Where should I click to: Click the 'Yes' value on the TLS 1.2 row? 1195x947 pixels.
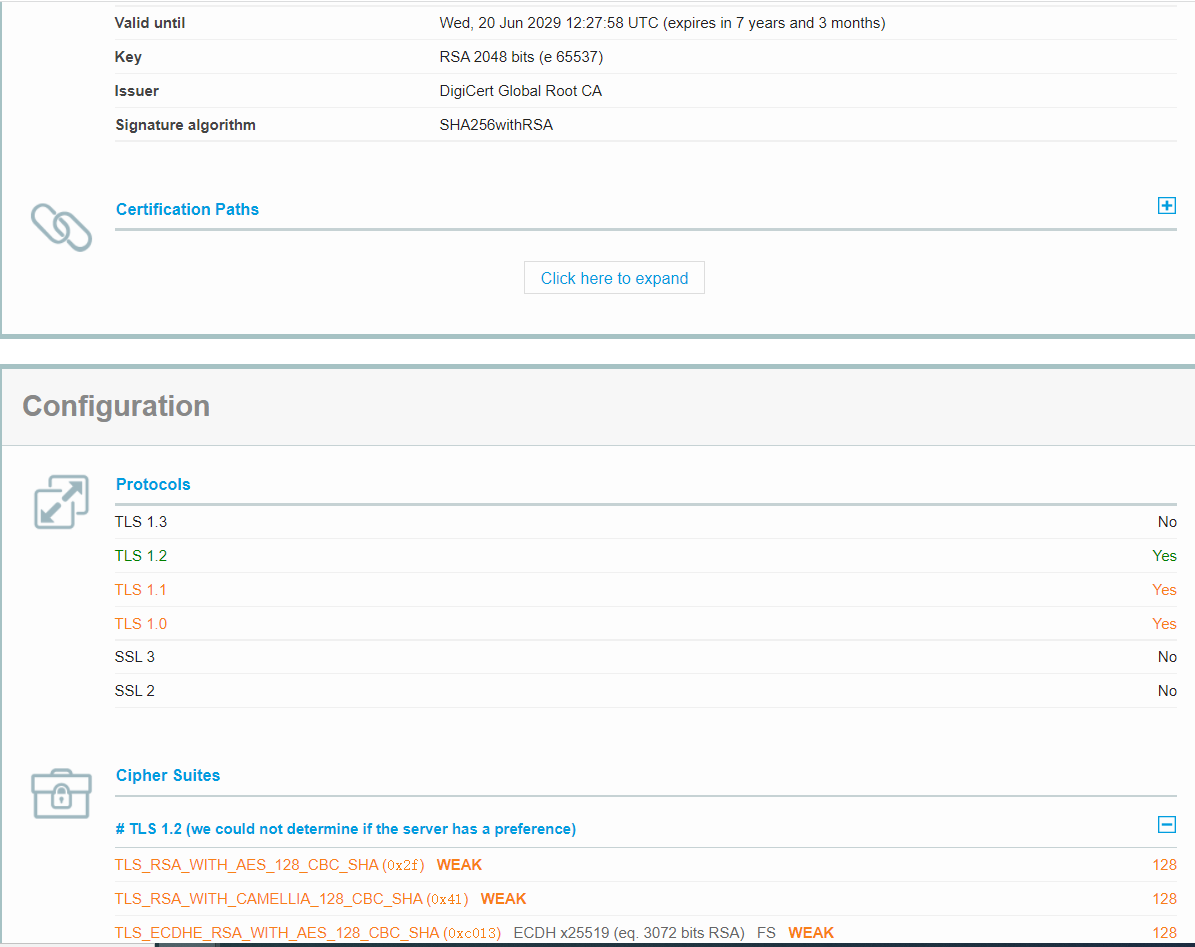coord(1164,555)
